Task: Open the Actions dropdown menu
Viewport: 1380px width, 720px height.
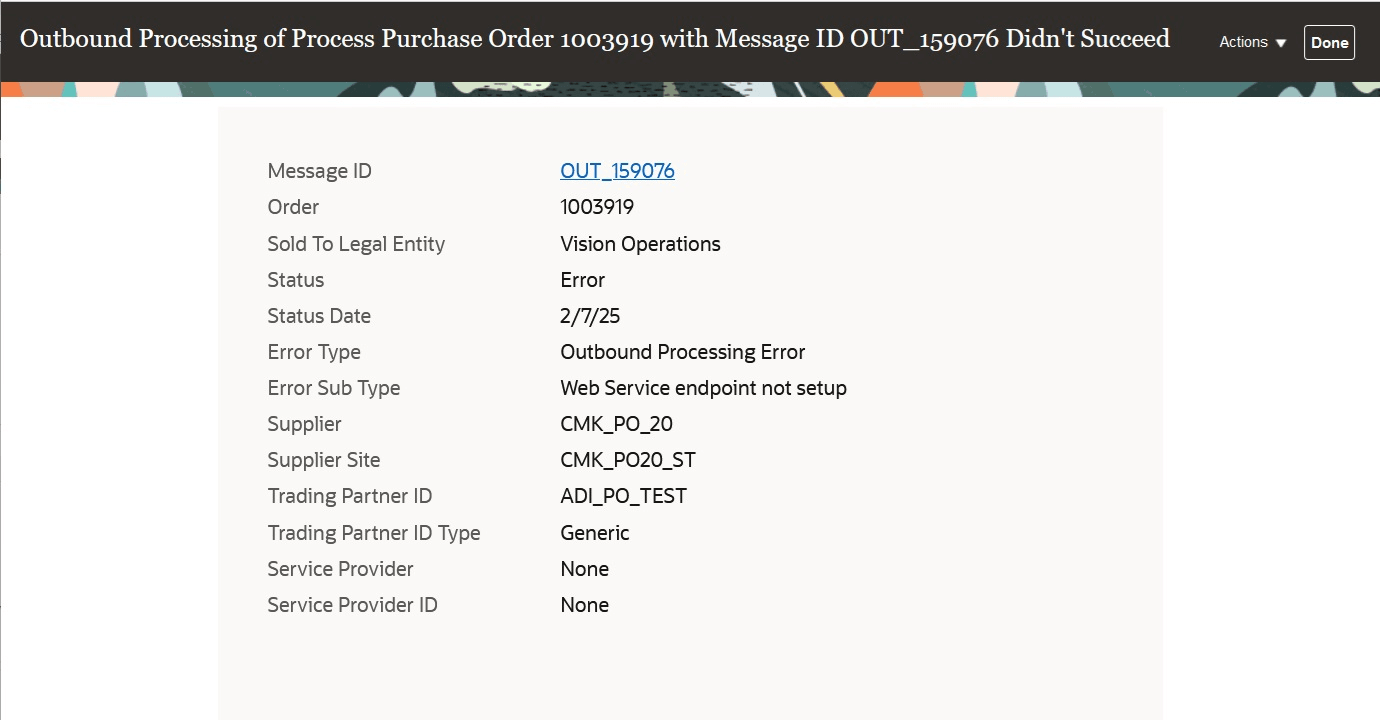Action: pyautogui.click(x=1245, y=42)
